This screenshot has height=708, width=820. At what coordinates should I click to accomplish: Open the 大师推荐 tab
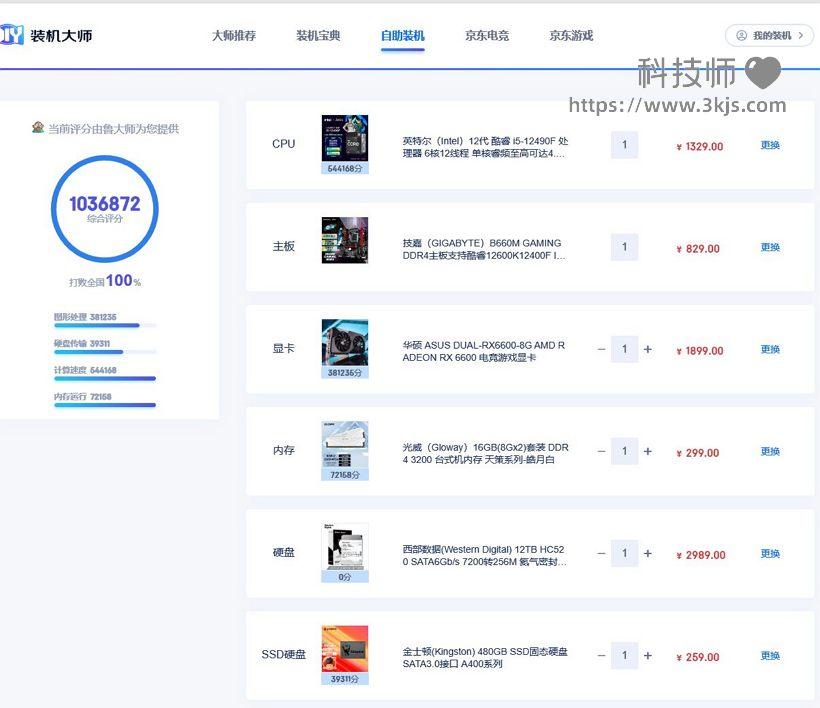tap(234, 36)
